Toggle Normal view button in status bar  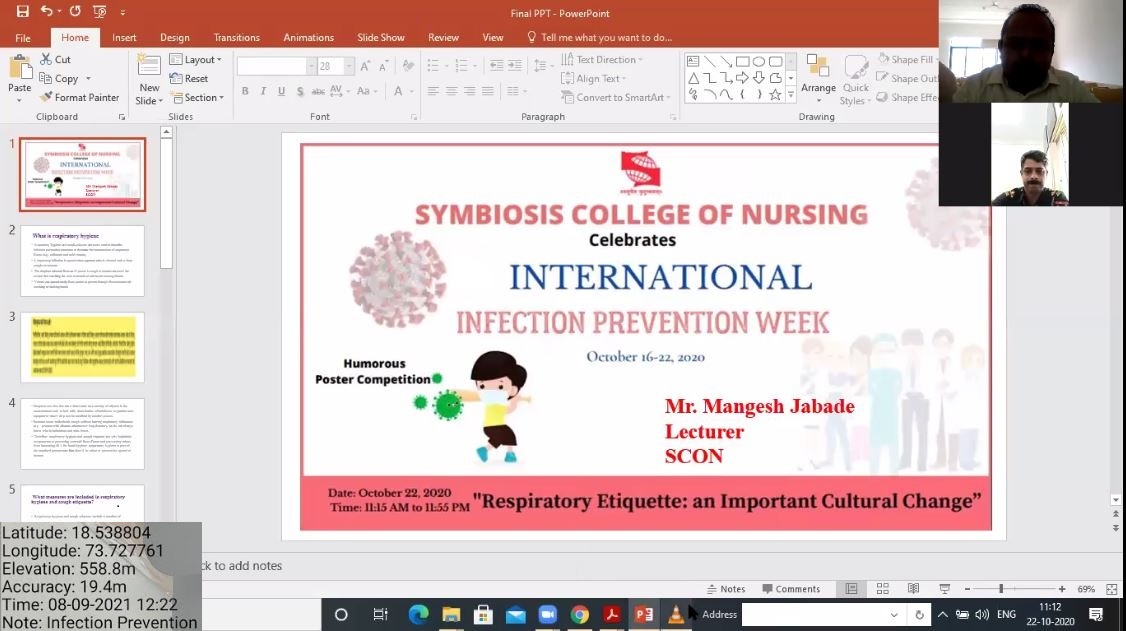[x=851, y=589]
